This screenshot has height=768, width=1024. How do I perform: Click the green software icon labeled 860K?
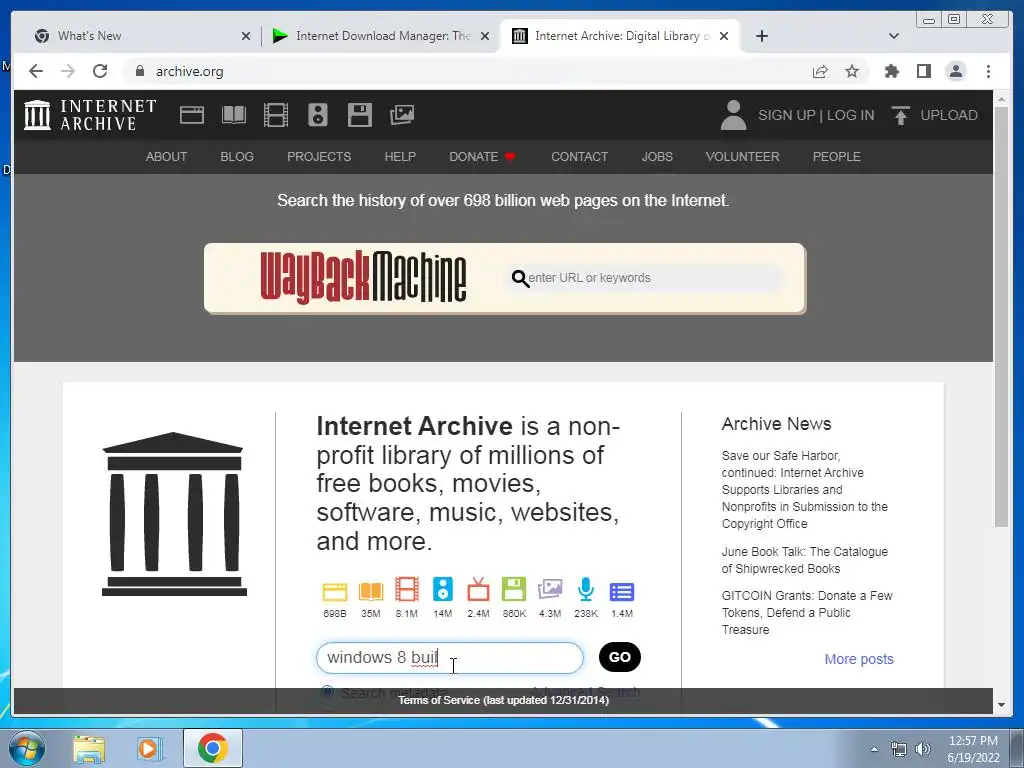[x=514, y=590]
